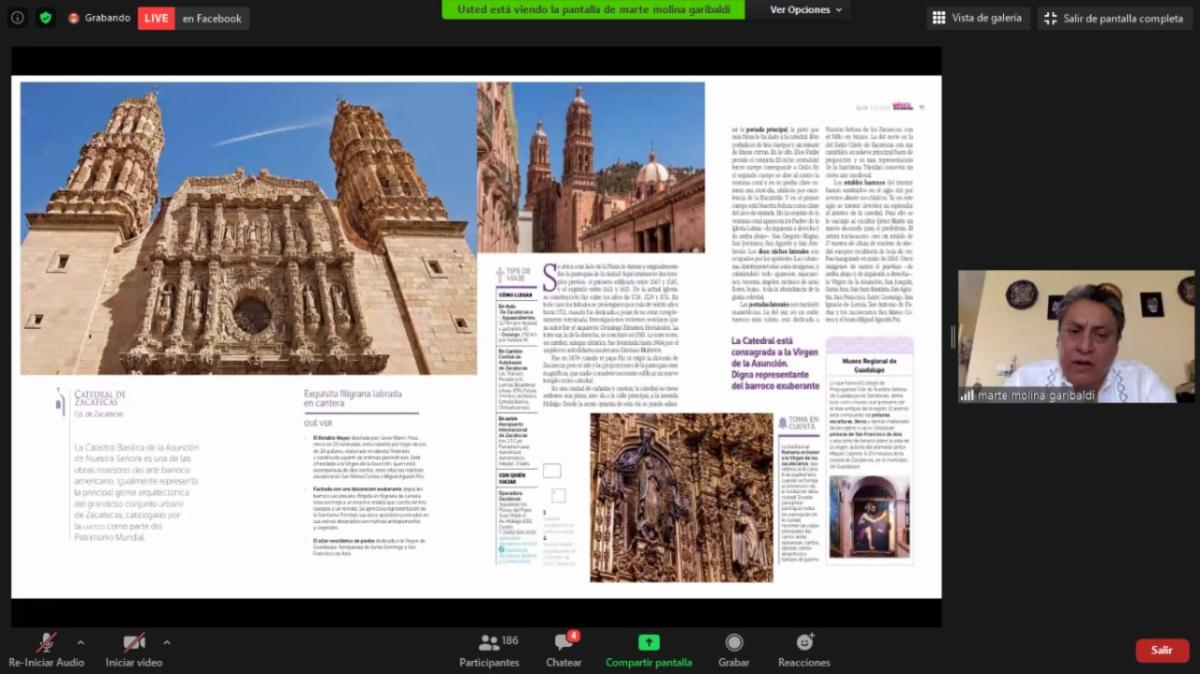Viewport: 1200px width, 674px height.
Task: Expand video options arrow beside camera
Action: coord(166,642)
